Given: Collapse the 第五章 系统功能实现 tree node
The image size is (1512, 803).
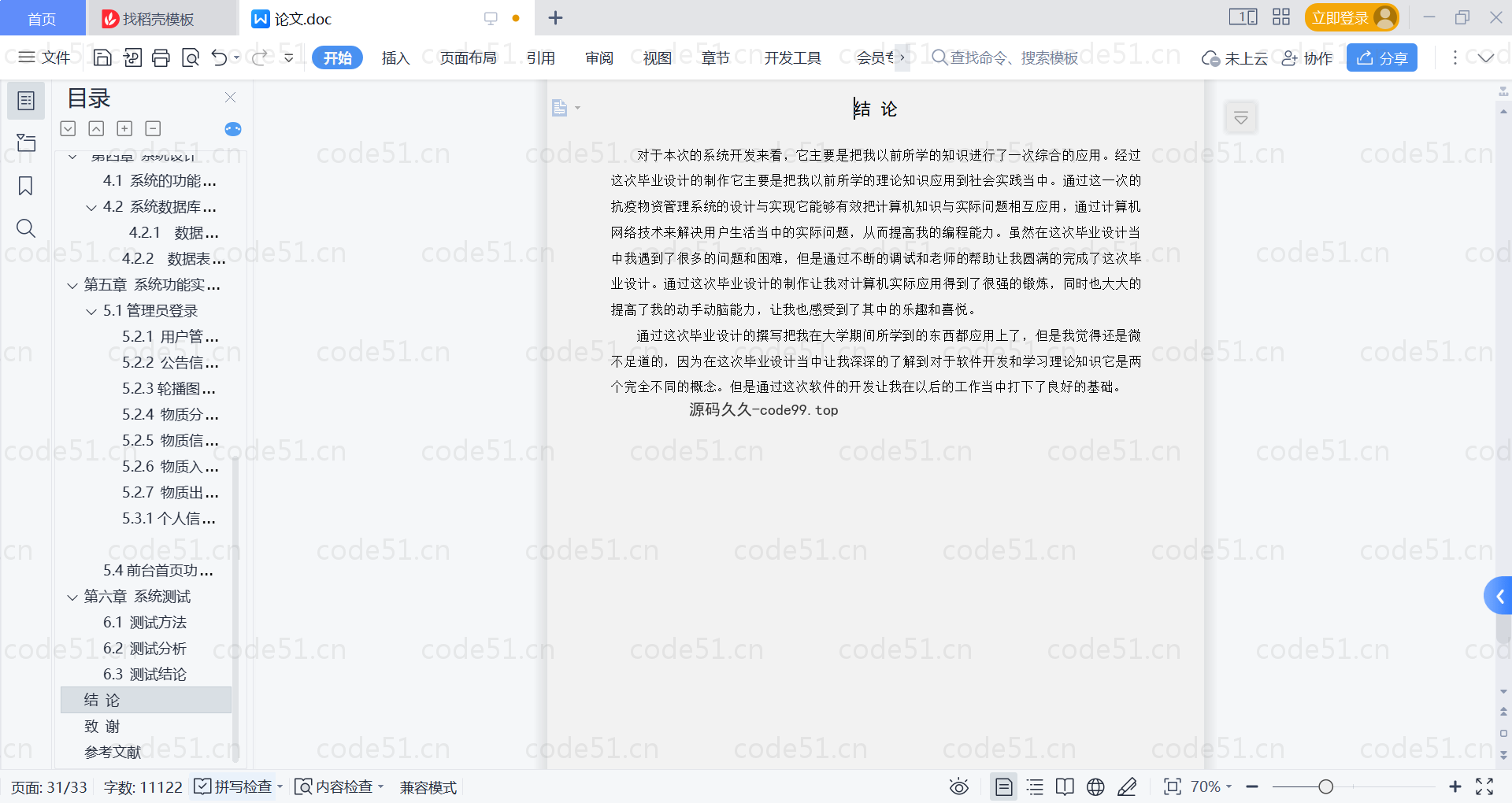Looking at the screenshot, I should pos(72,285).
